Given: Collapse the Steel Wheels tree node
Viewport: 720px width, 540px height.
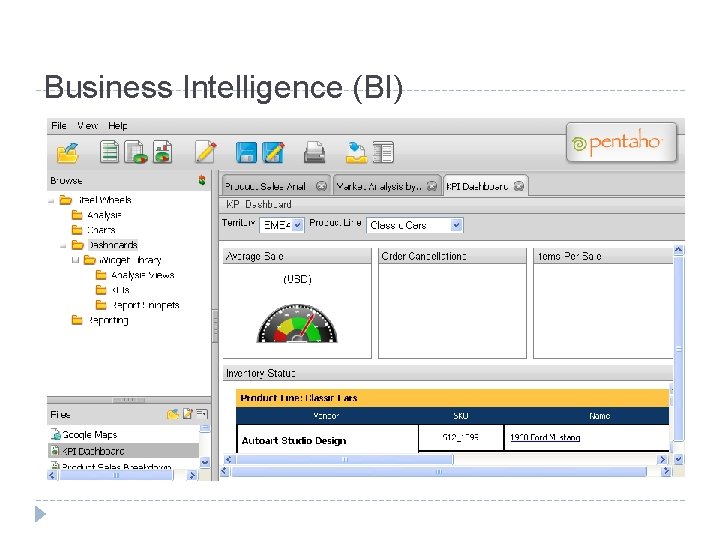Looking at the screenshot, I should click(51, 201).
